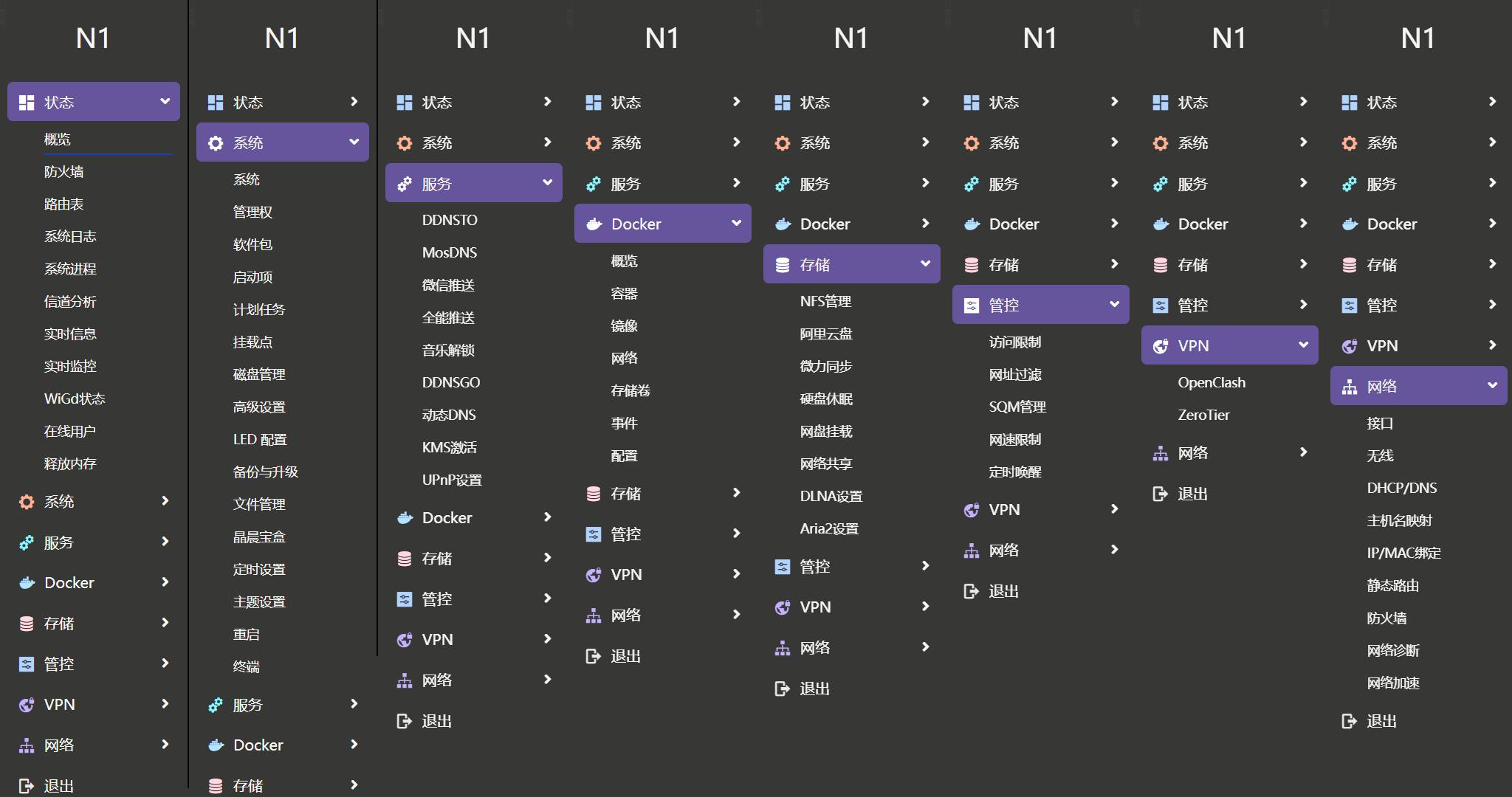The image size is (1512, 797).
Task: Expand Docker arrow in the 系统-expanded panel
Action: pyautogui.click(x=354, y=745)
